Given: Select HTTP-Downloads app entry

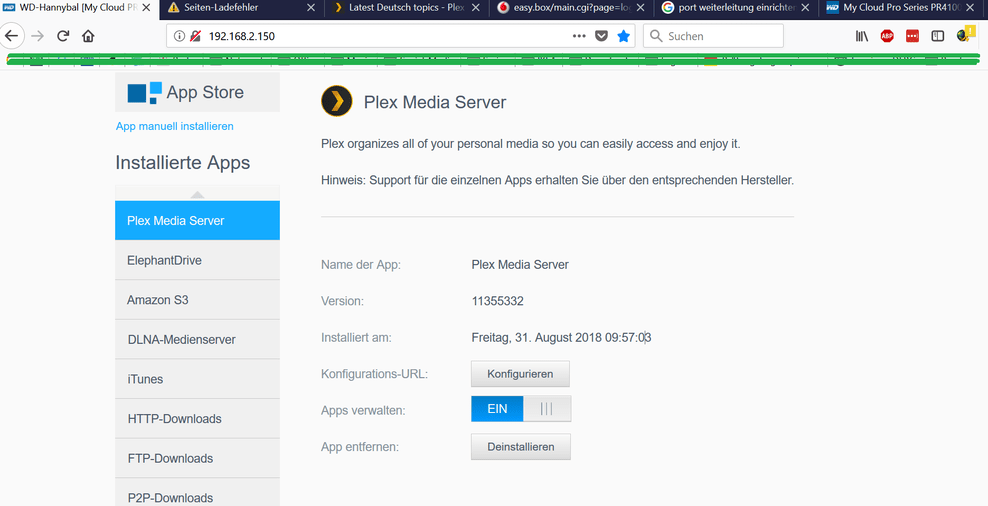Looking at the screenshot, I should point(197,419).
